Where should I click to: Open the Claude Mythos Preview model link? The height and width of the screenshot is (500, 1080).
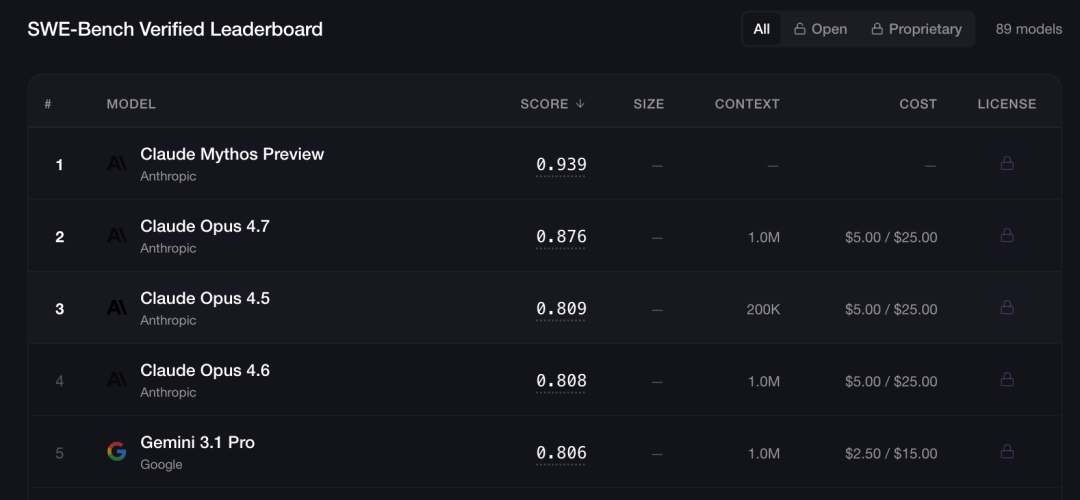[x=232, y=154]
